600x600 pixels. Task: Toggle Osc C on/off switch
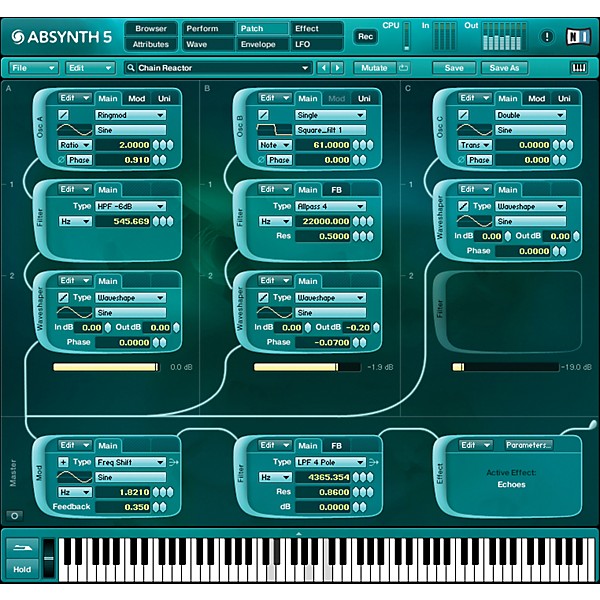(463, 115)
